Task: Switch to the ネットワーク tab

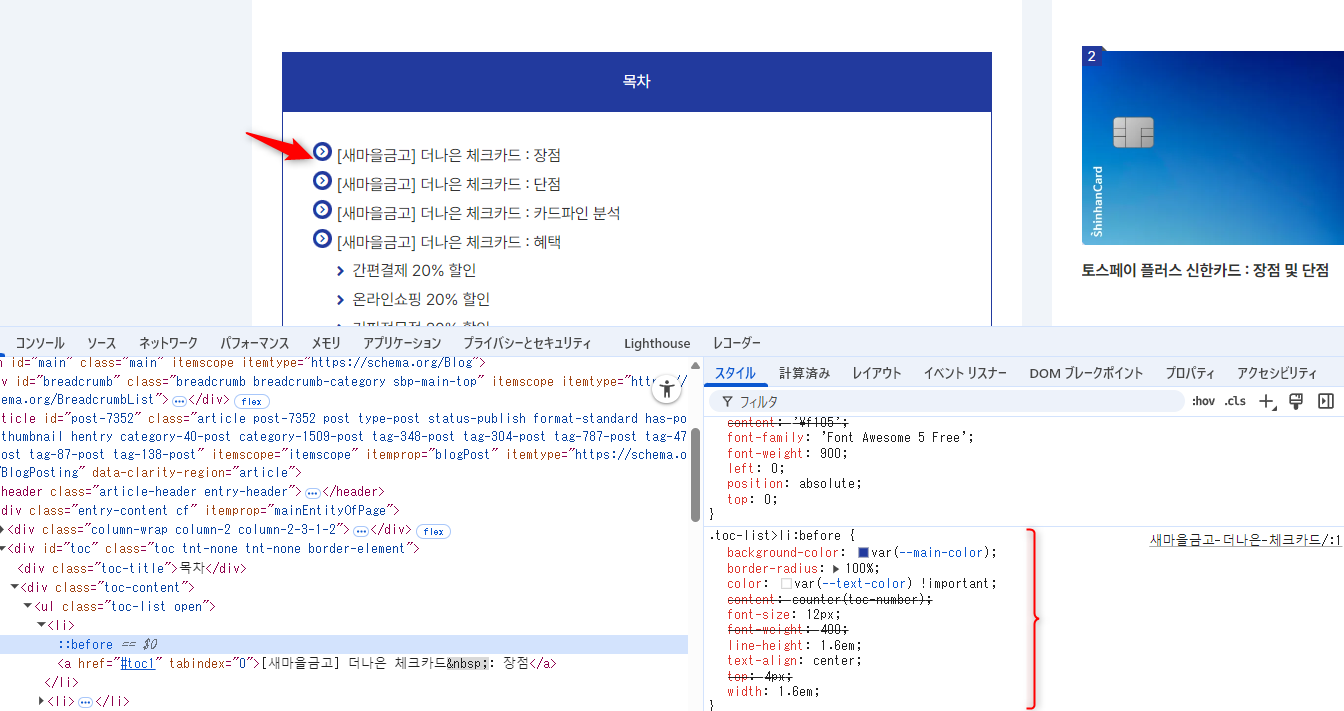Action: coord(168,343)
